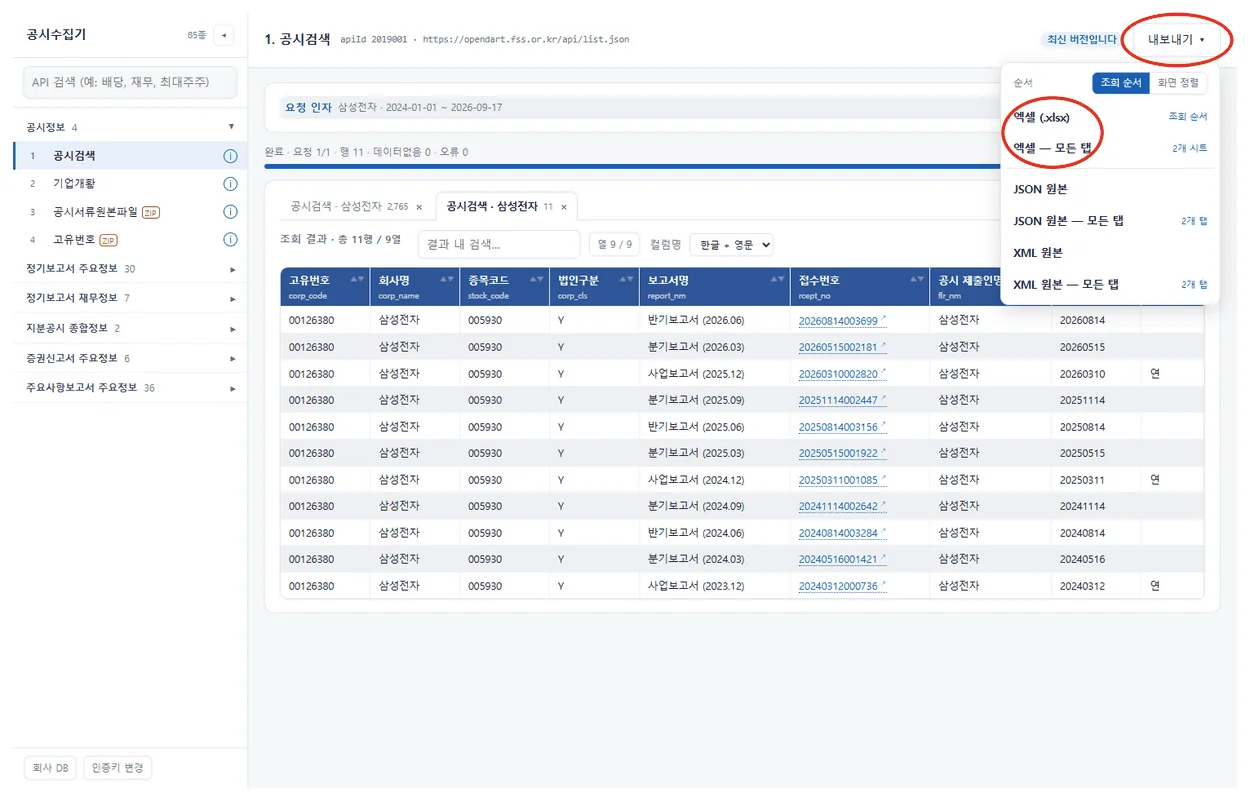Export as 엑셀 (.xlsx)
The width and height of the screenshot is (1250, 801).
point(1110,117)
